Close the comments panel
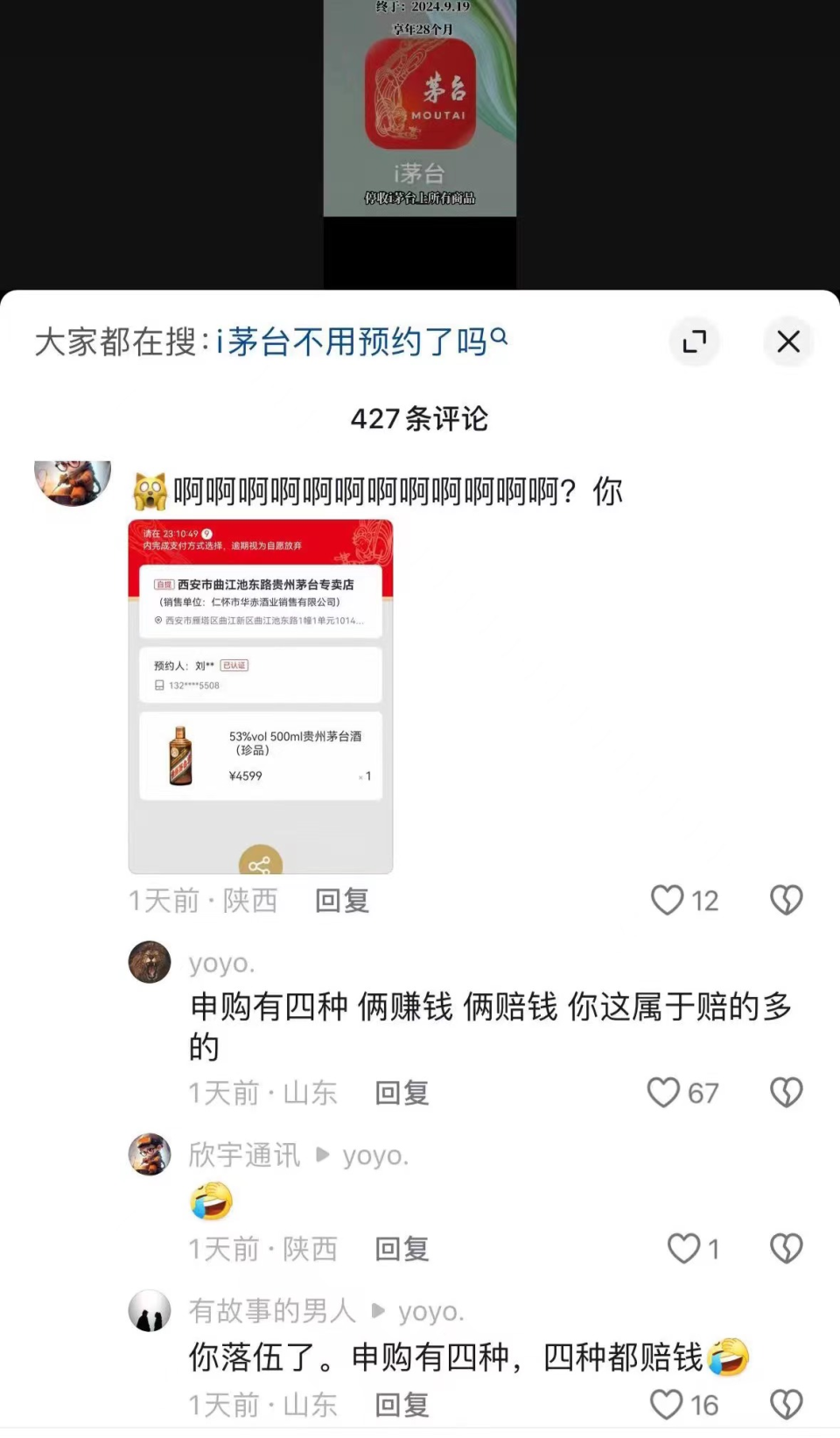This screenshot has height=1438, width=840. tap(788, 341)
